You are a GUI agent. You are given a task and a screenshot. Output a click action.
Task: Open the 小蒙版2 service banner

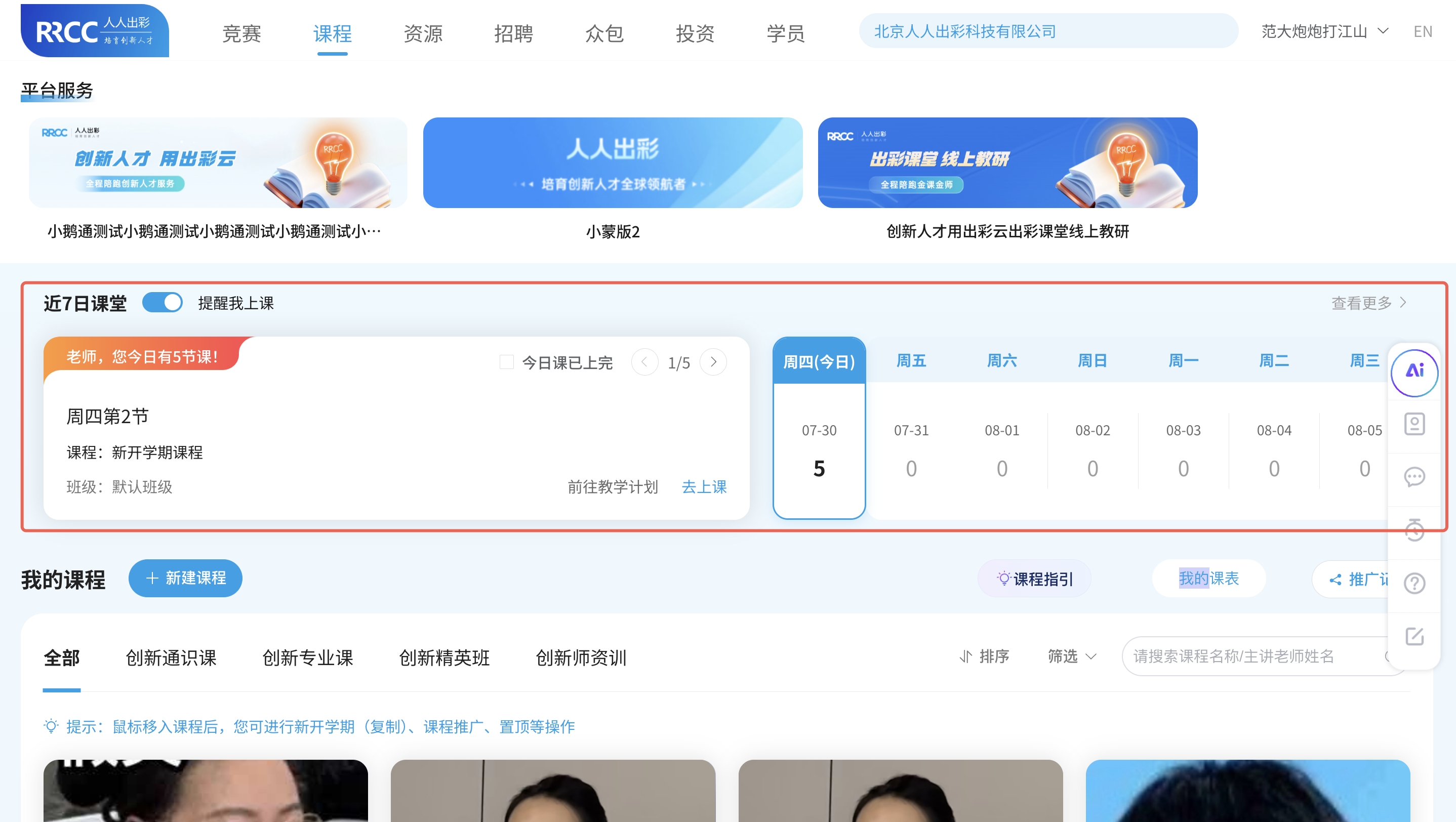tap(613, 162)
